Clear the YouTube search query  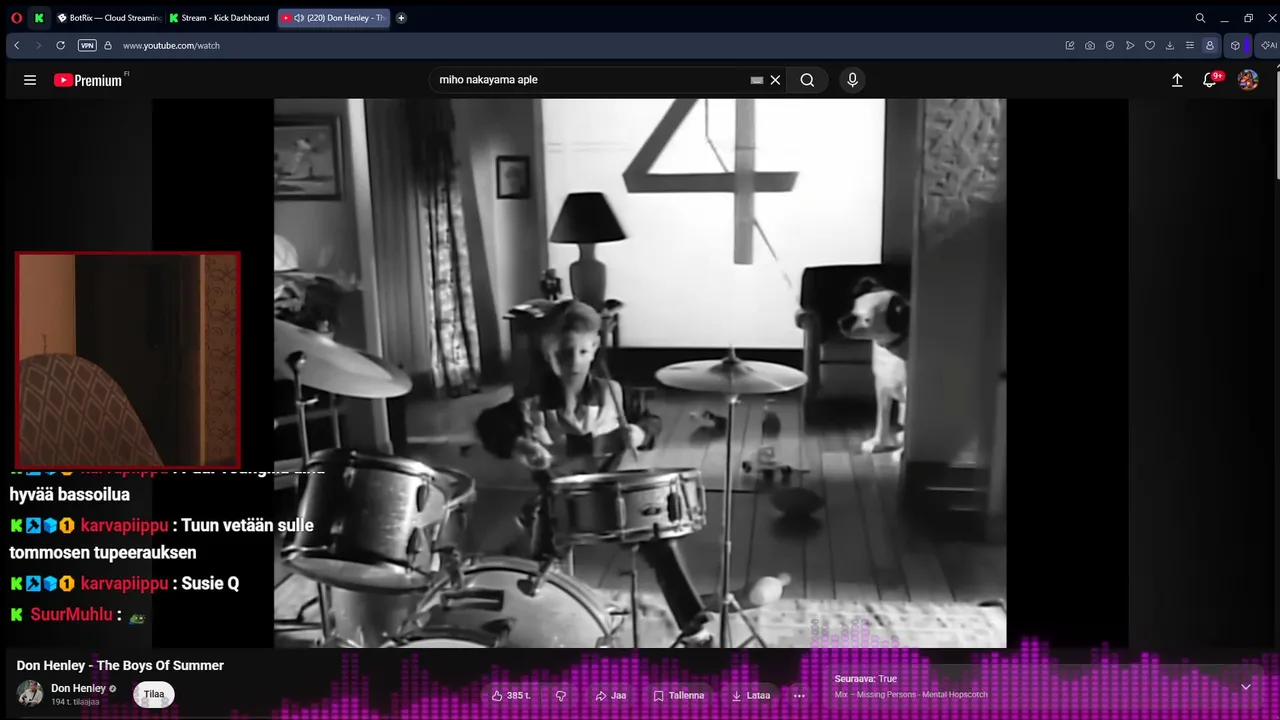(x=775, y=80)
